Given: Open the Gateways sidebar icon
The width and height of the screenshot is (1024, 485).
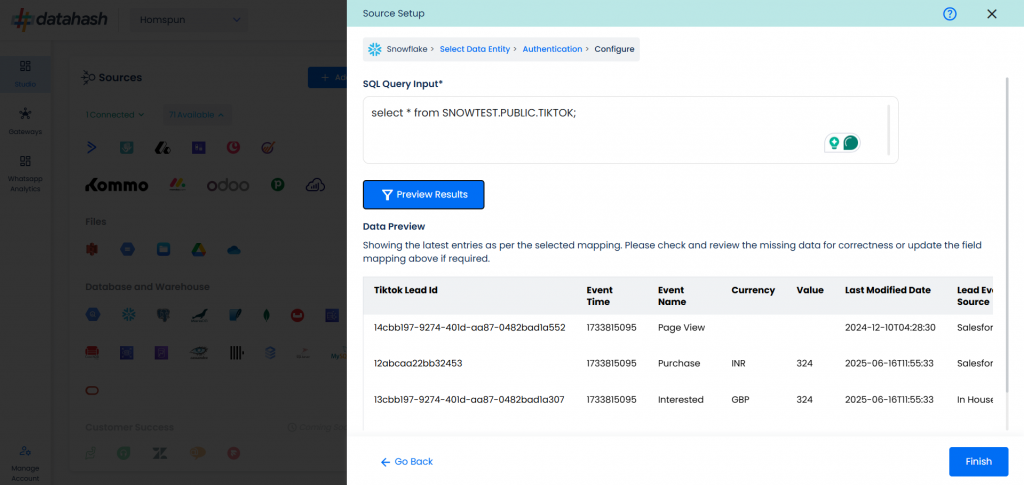Looking at the screenshot, I should [x=25, y=121].
